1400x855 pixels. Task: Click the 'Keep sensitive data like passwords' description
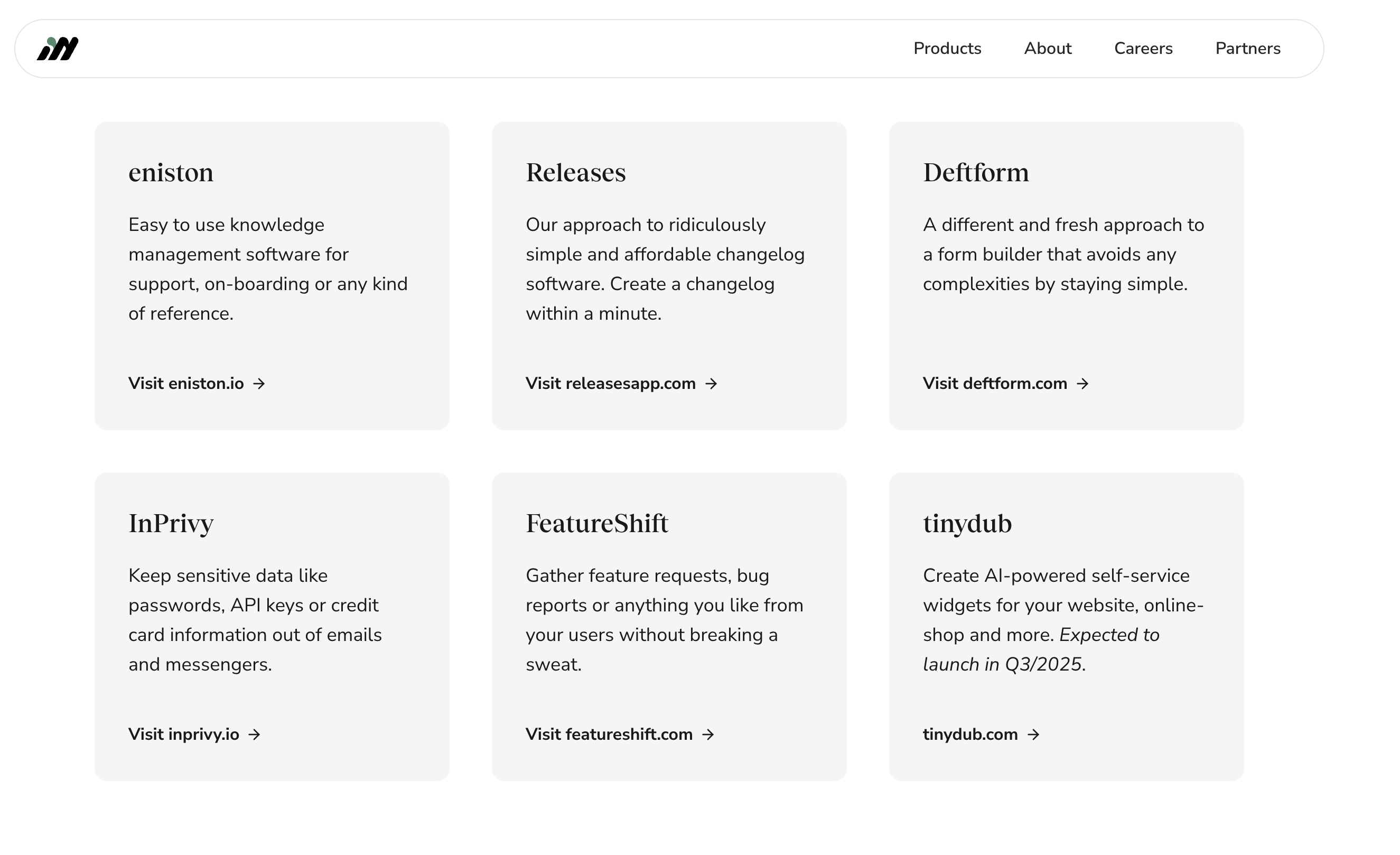[x=255, y=620]
